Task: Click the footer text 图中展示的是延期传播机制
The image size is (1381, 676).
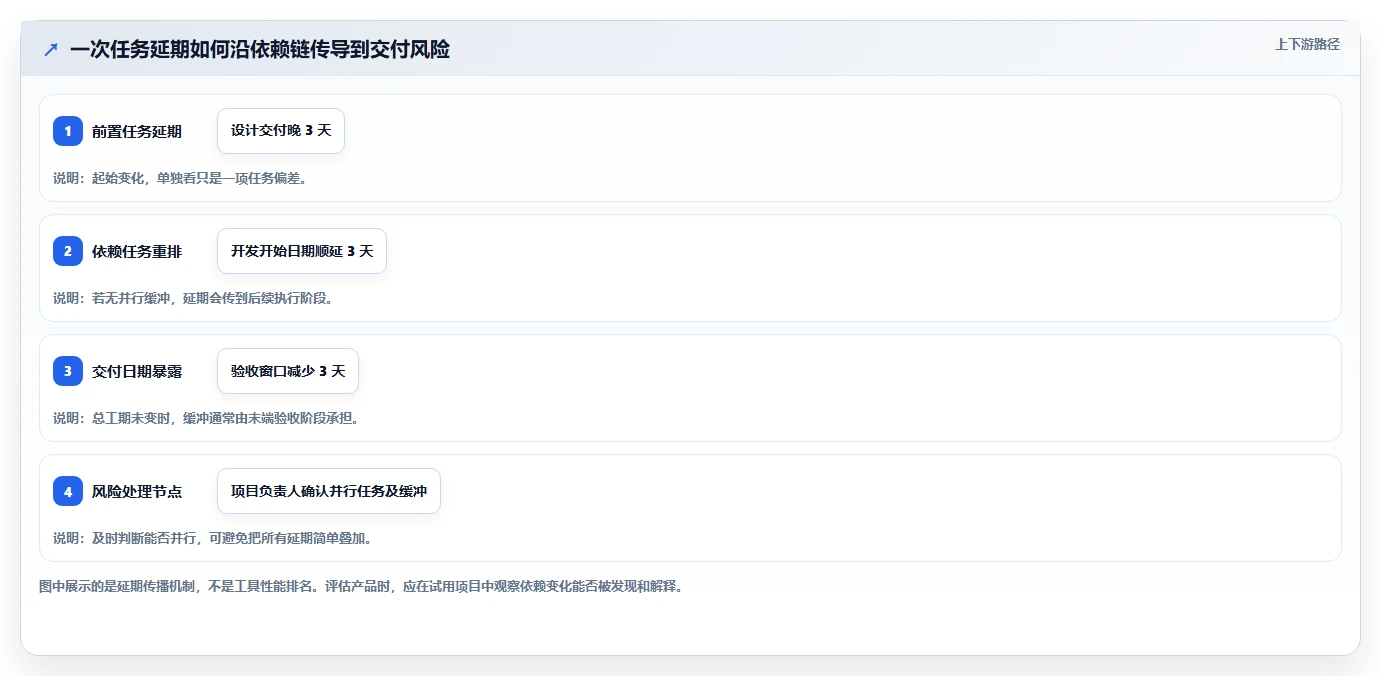Action: 116,586
